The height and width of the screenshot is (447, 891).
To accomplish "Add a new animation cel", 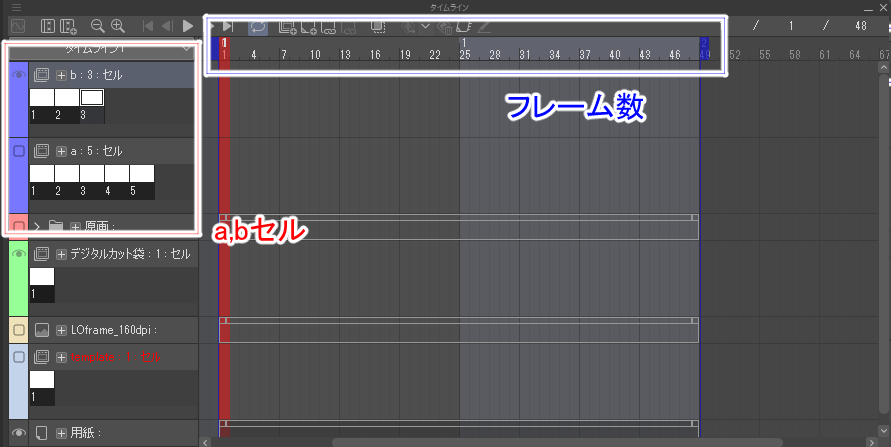I will pyautogui.click(x=309, y=27).
